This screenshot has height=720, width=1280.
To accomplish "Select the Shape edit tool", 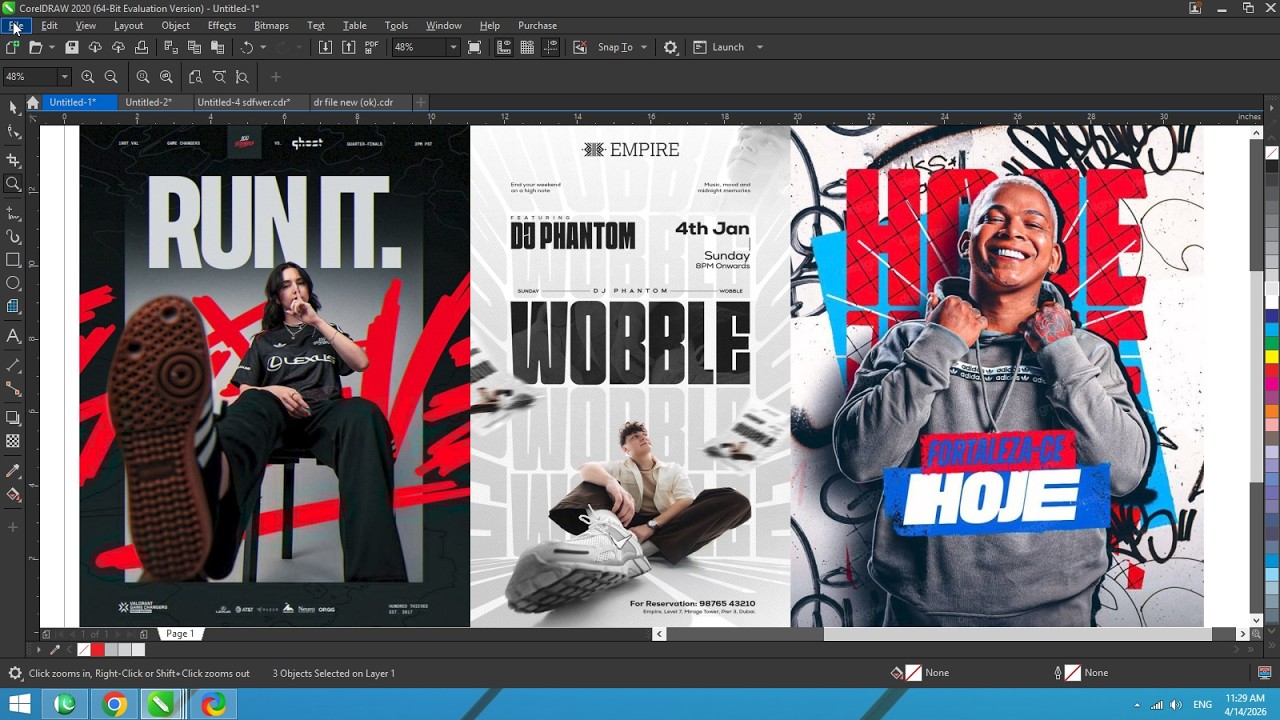I will pos(13,132).
